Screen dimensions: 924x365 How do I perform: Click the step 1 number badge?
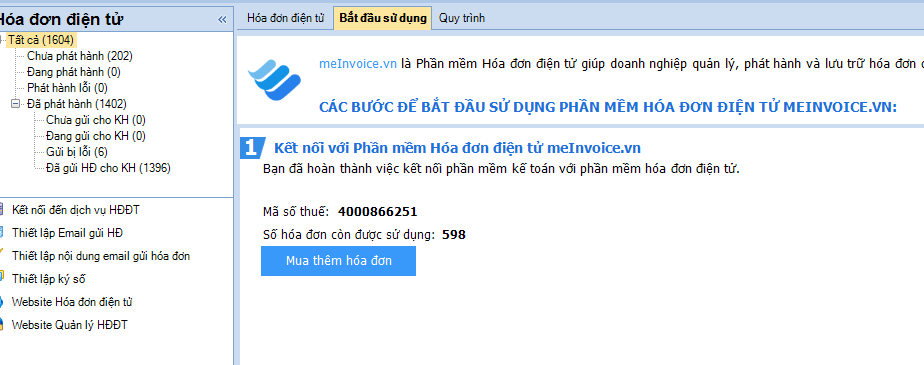tap(250, 147)
